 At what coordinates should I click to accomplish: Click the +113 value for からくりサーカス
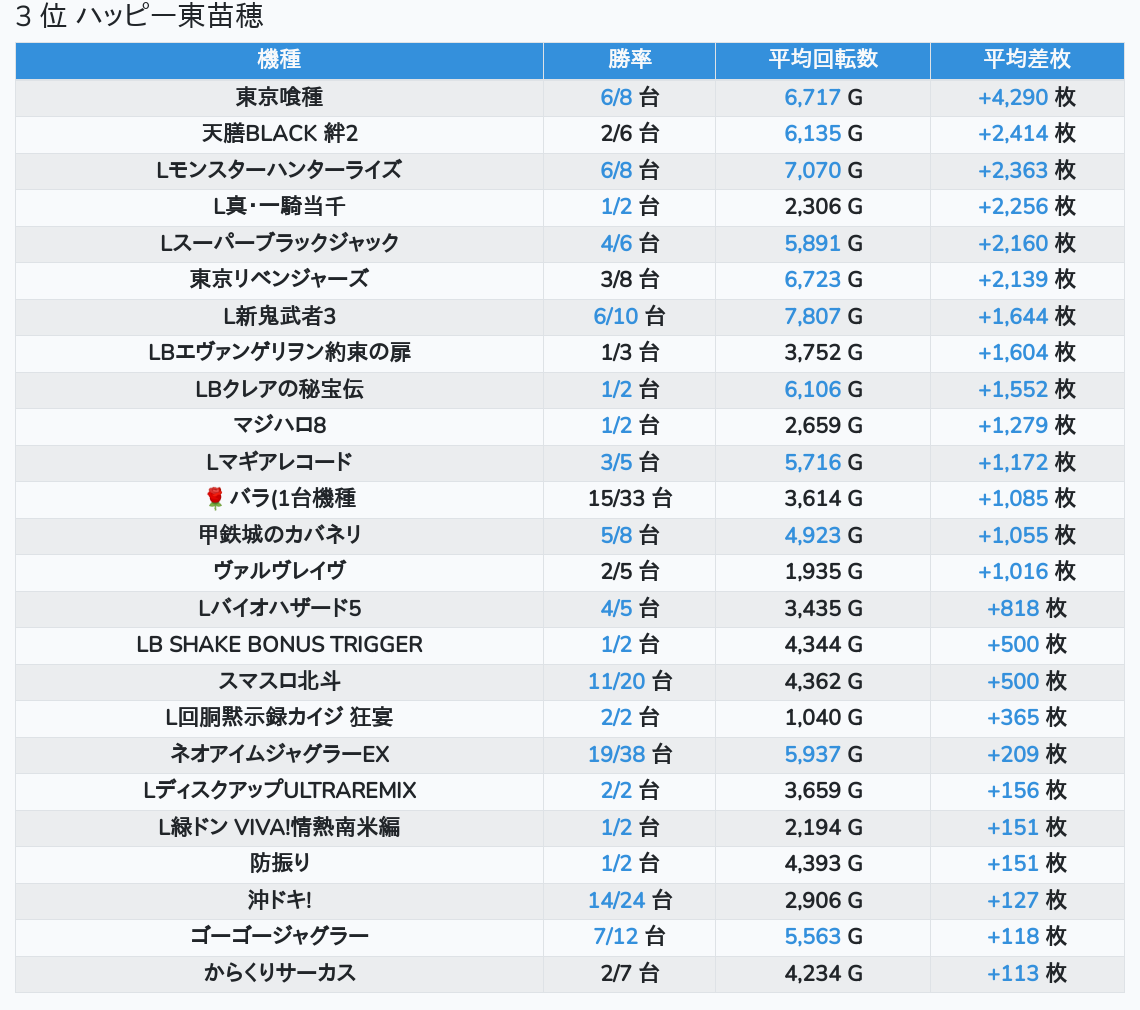coord(1013,973)
